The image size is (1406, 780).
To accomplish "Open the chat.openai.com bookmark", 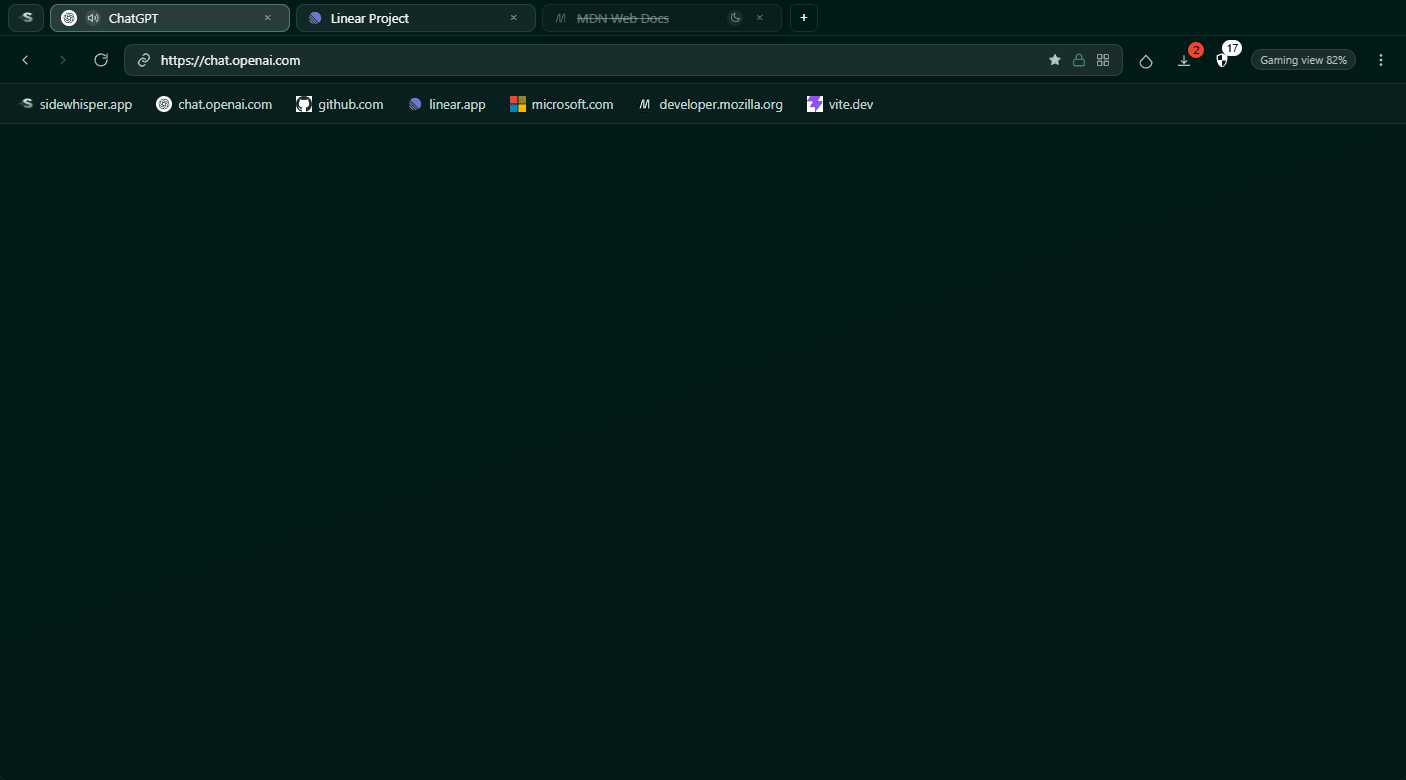I will (x=214, y=104).
